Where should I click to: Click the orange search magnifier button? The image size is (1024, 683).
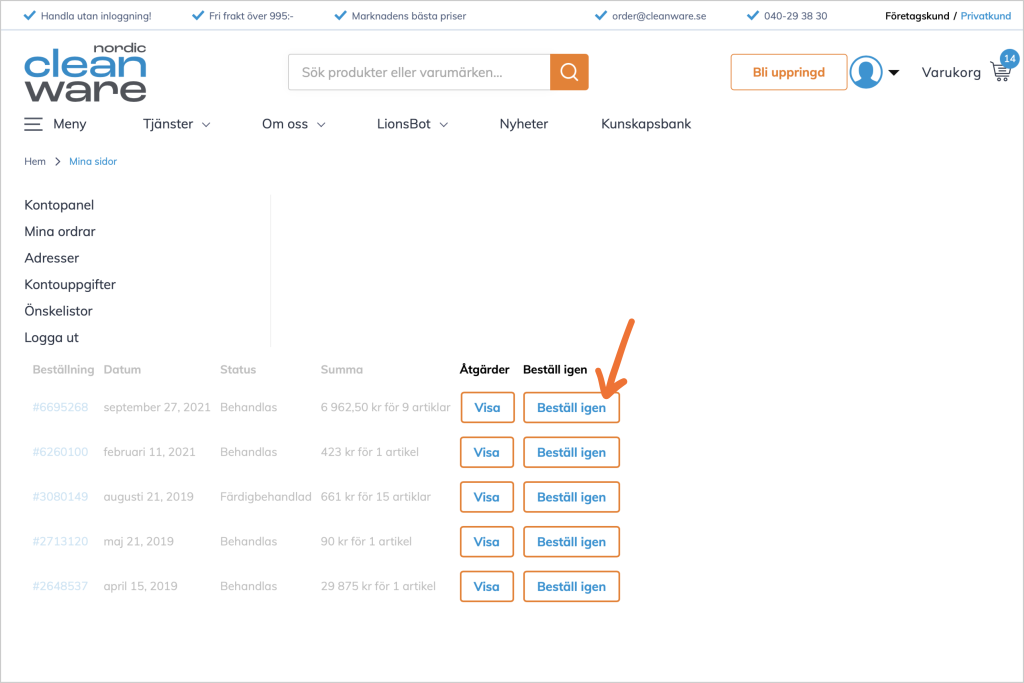(x=569, y=72)
